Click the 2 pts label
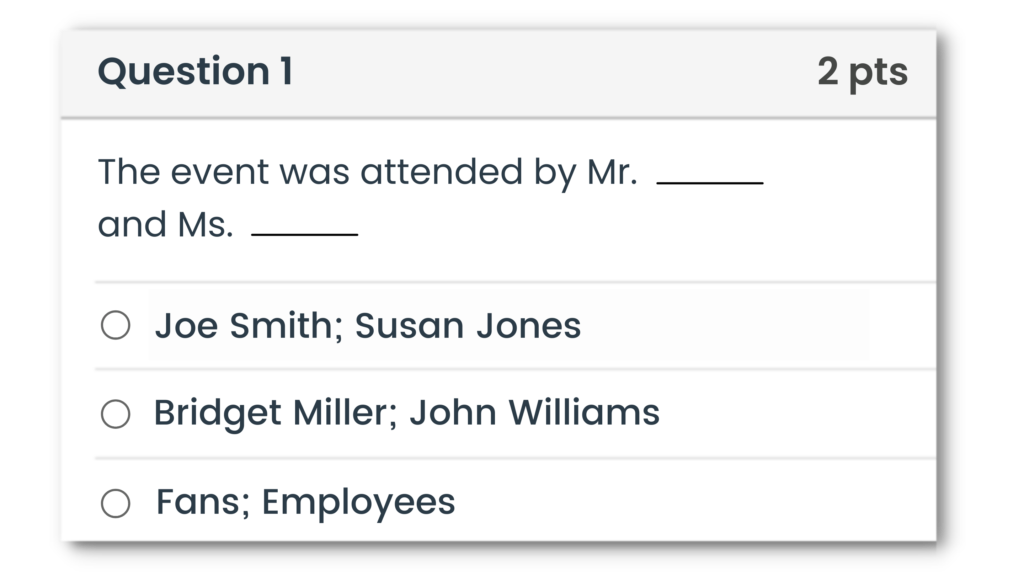The image size is (1024, 576). tap(864, 71)
